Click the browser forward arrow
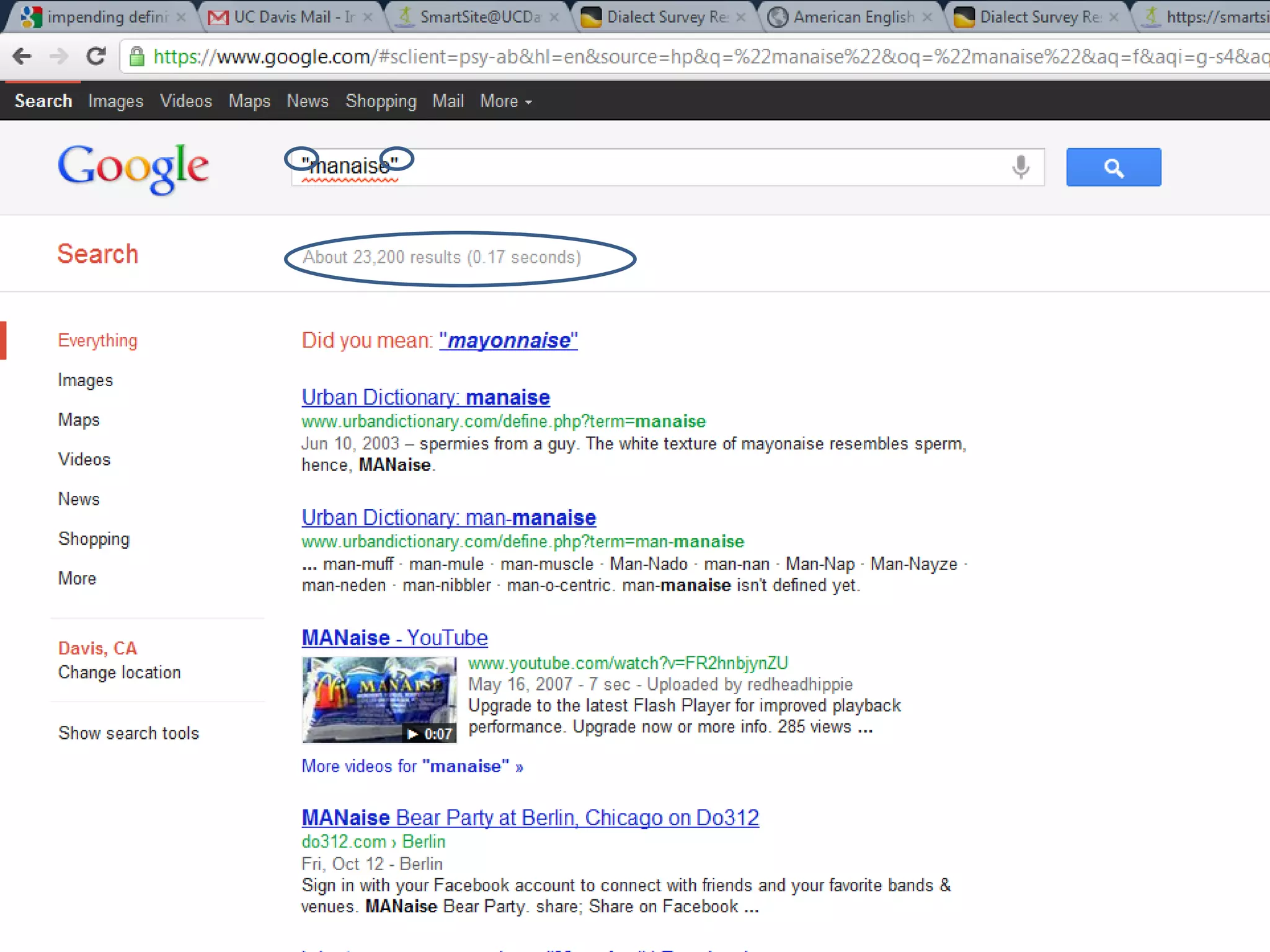Screen dimensions: 1270x952 59,56
